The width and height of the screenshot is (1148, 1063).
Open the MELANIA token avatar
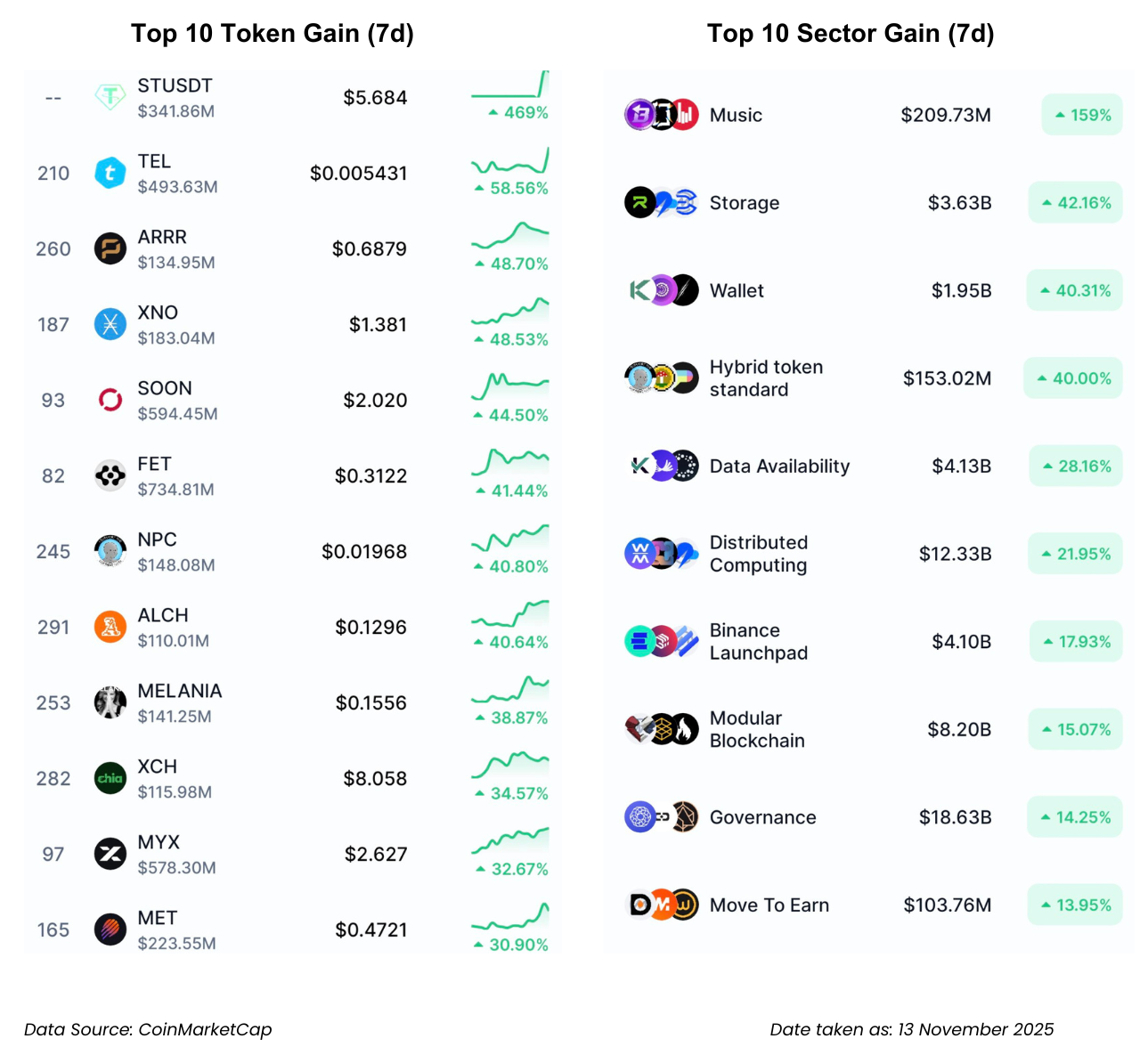coord(110,702)
